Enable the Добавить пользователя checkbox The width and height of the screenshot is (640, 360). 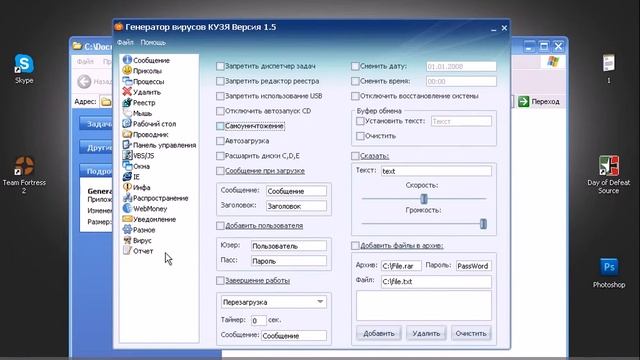pyautogui.click(x=220, y=226)
